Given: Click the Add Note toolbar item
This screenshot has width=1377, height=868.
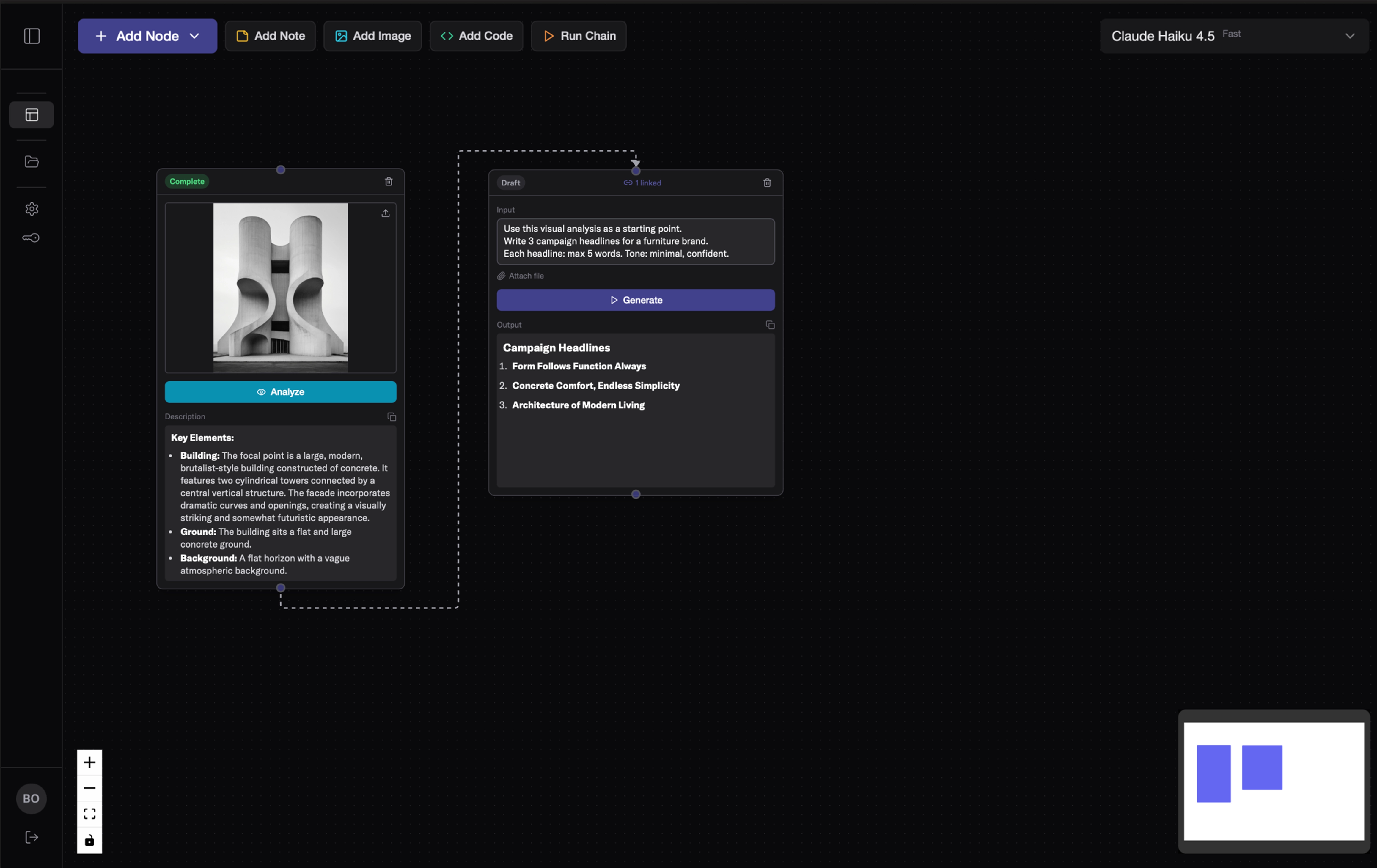Looking at the screenshot, I should click(270, 36).
